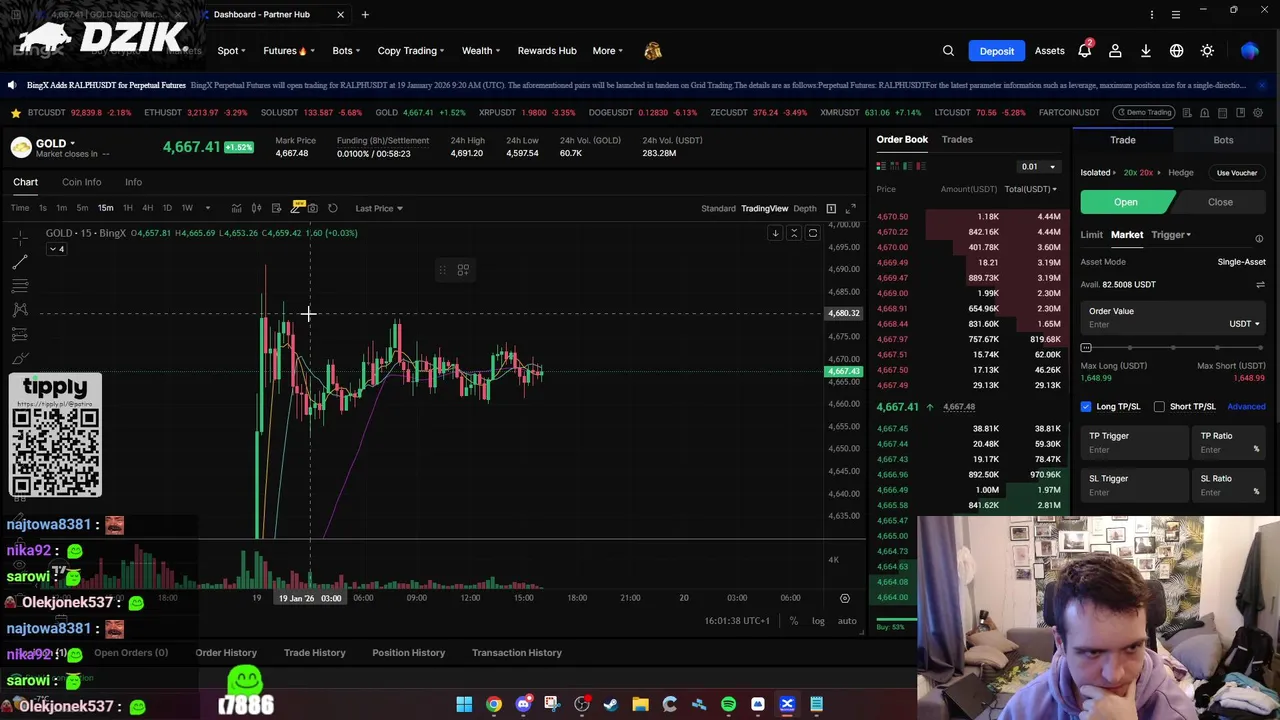Image resolution: width=1280 pixels, height=720 pixels.
Task: Switch to Bots tab in trade panel
Action: (1223, 140)
